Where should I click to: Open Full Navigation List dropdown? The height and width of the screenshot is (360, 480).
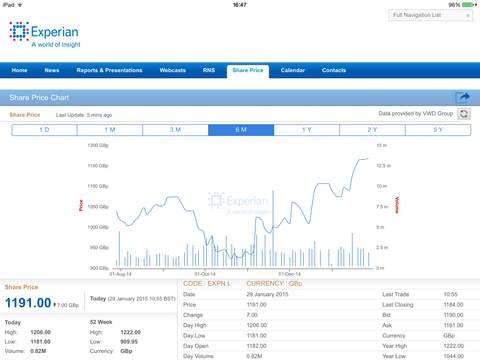(430, 15)
